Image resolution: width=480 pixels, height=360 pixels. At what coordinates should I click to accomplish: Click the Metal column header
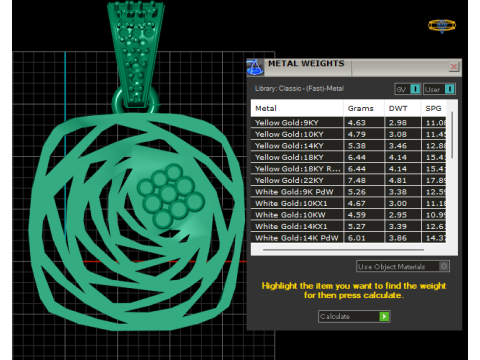(297, 108)
